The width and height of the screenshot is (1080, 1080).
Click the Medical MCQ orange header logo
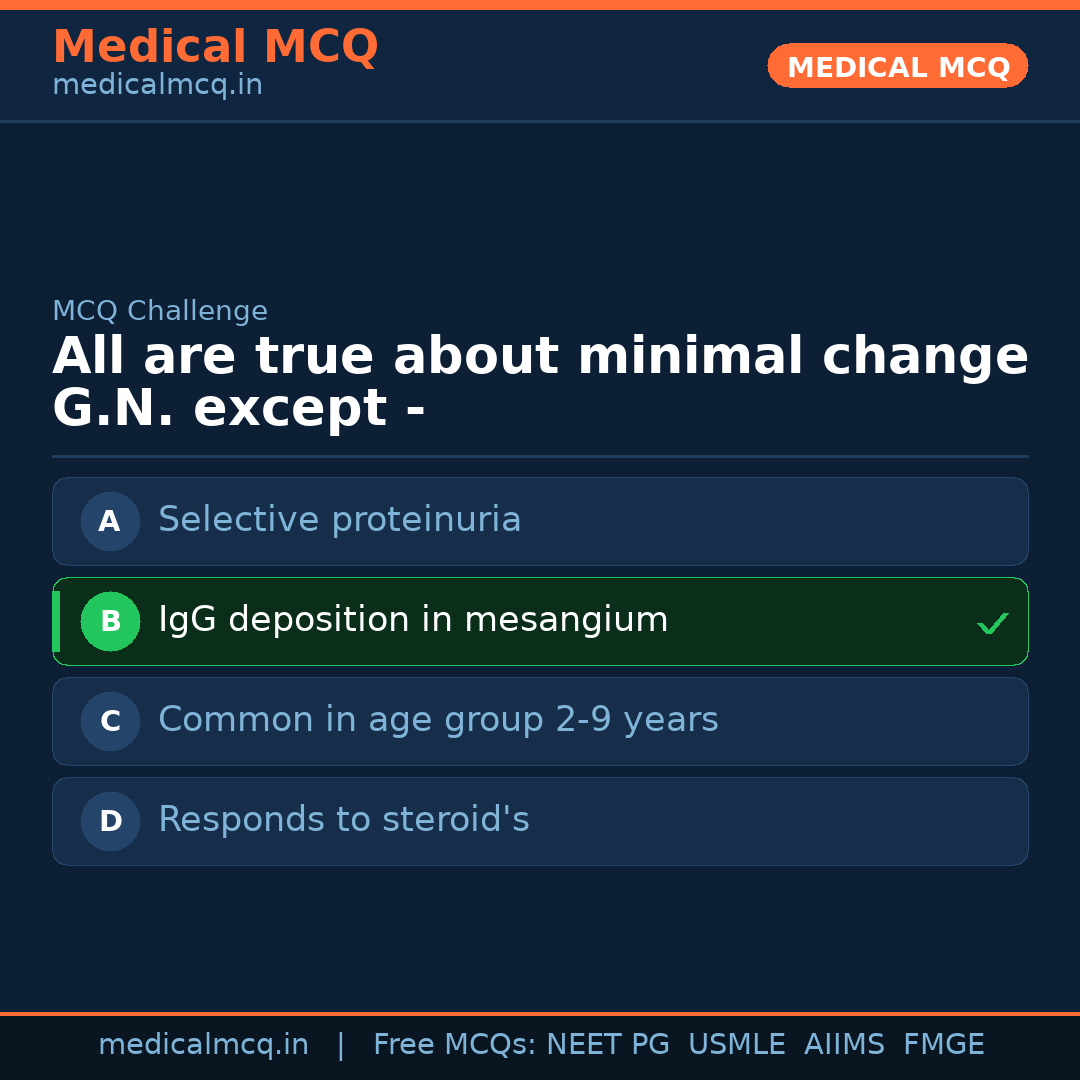pos(215,46)
